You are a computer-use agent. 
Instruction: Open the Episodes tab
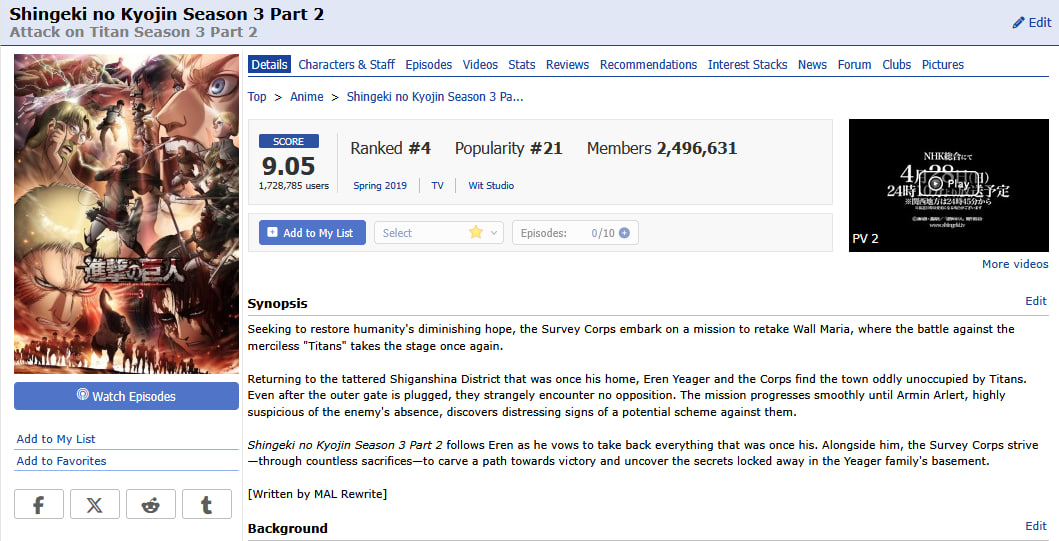428,65
